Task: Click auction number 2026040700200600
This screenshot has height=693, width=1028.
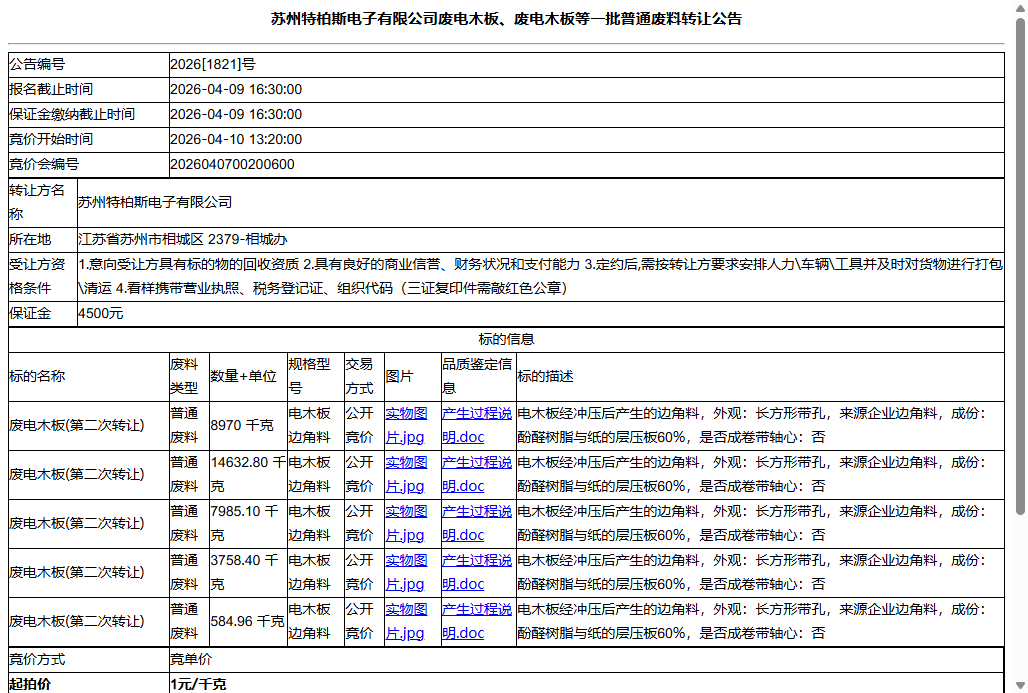Action: pos(232,165)
